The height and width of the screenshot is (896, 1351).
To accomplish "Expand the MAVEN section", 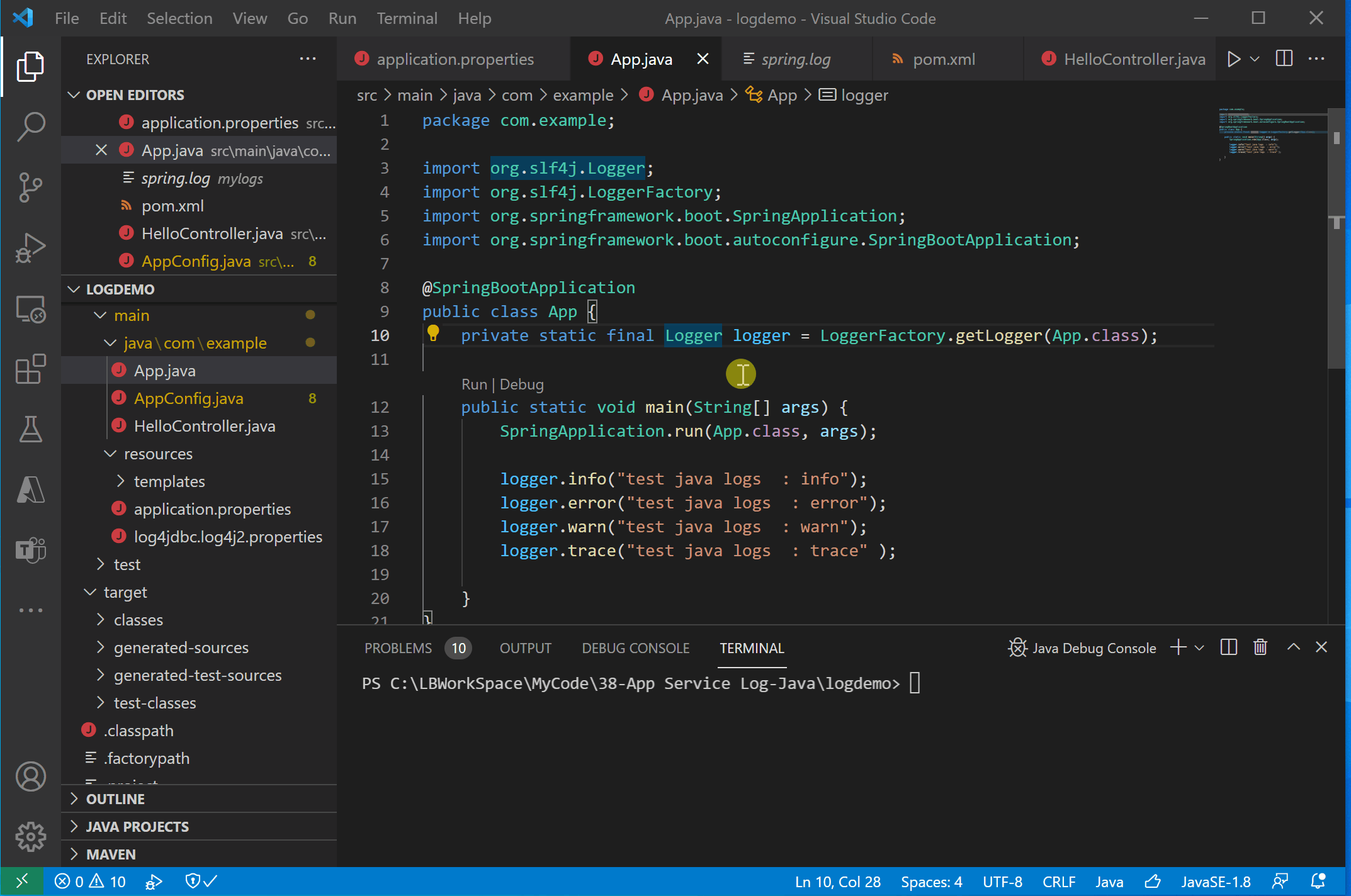I will [x=111, y=854].
